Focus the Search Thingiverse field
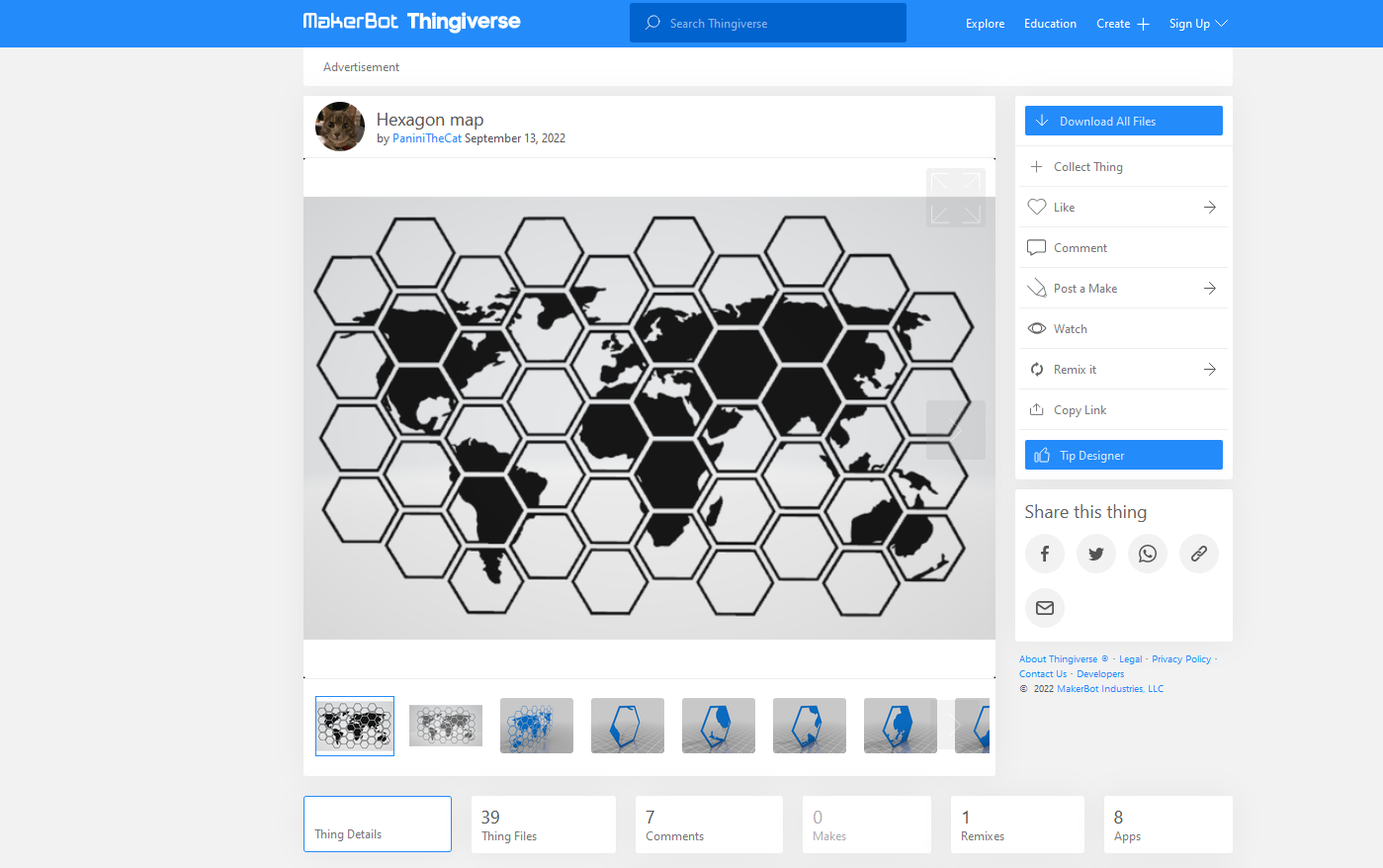1383x868 pixels. click(768, 23)
